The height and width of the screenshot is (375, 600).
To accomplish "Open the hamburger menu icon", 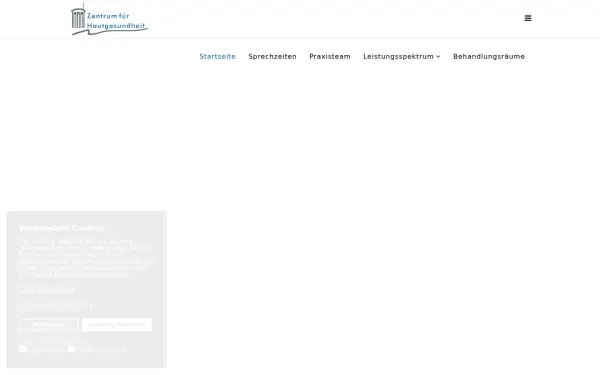I will coord(528,18).
